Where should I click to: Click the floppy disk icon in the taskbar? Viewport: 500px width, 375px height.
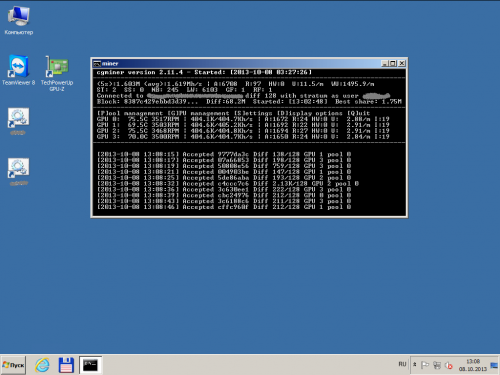pyautogui.click(x=66, y=365)
